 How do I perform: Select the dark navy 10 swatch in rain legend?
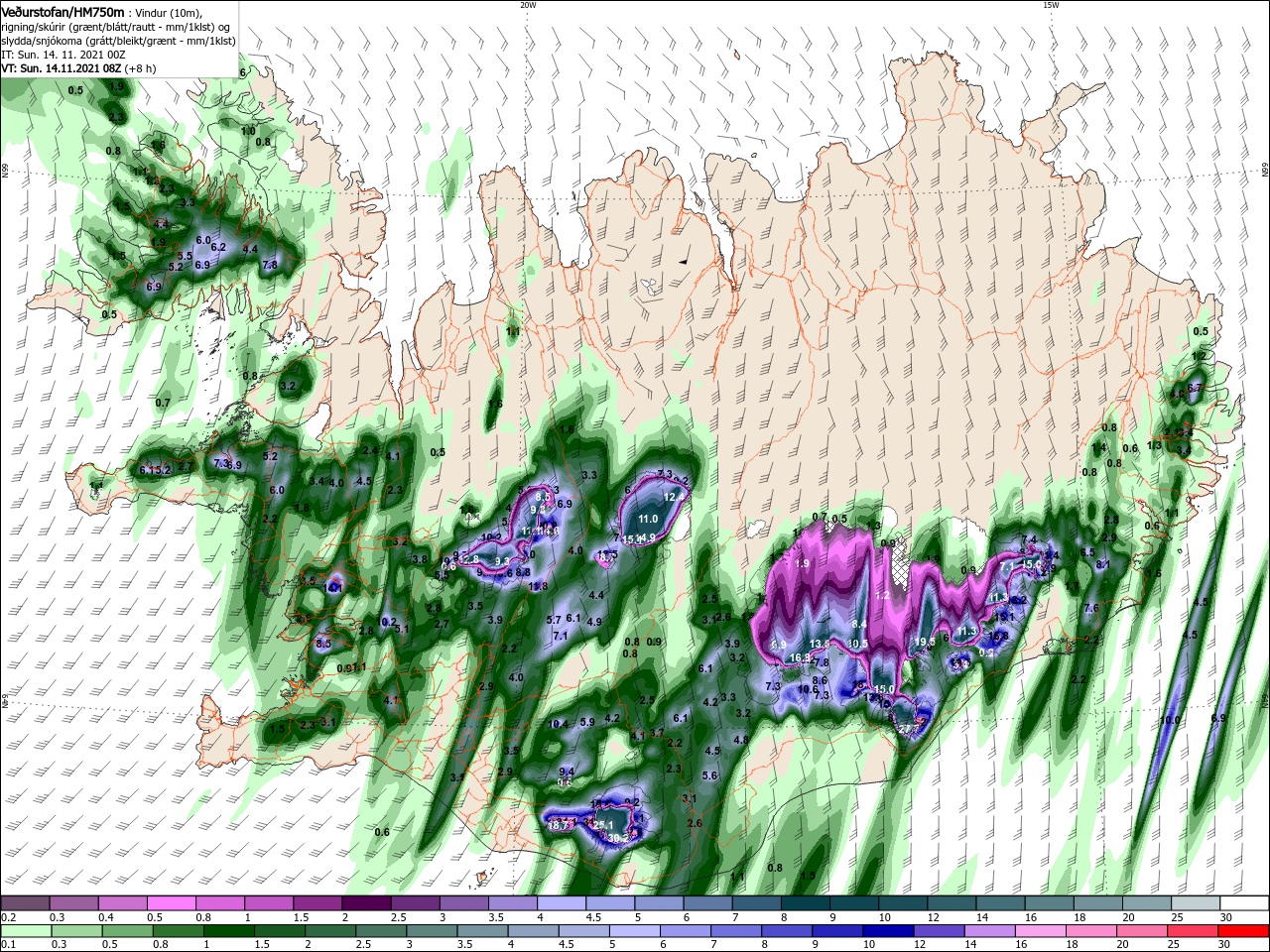[x=888, y=931]
